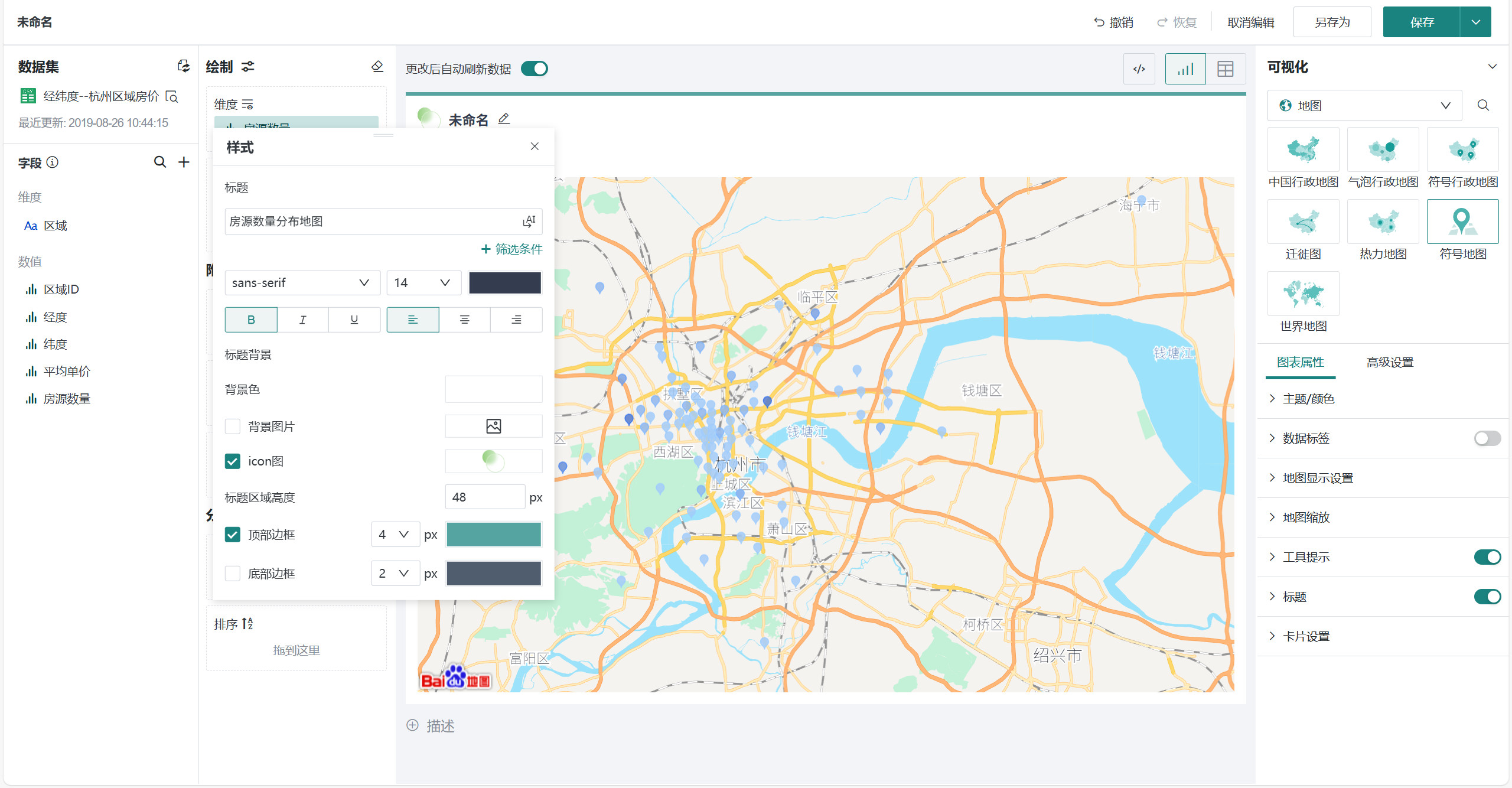Toggle the 数据标签 switch on
This screenshot has height=788, width=1512.
1487,438
